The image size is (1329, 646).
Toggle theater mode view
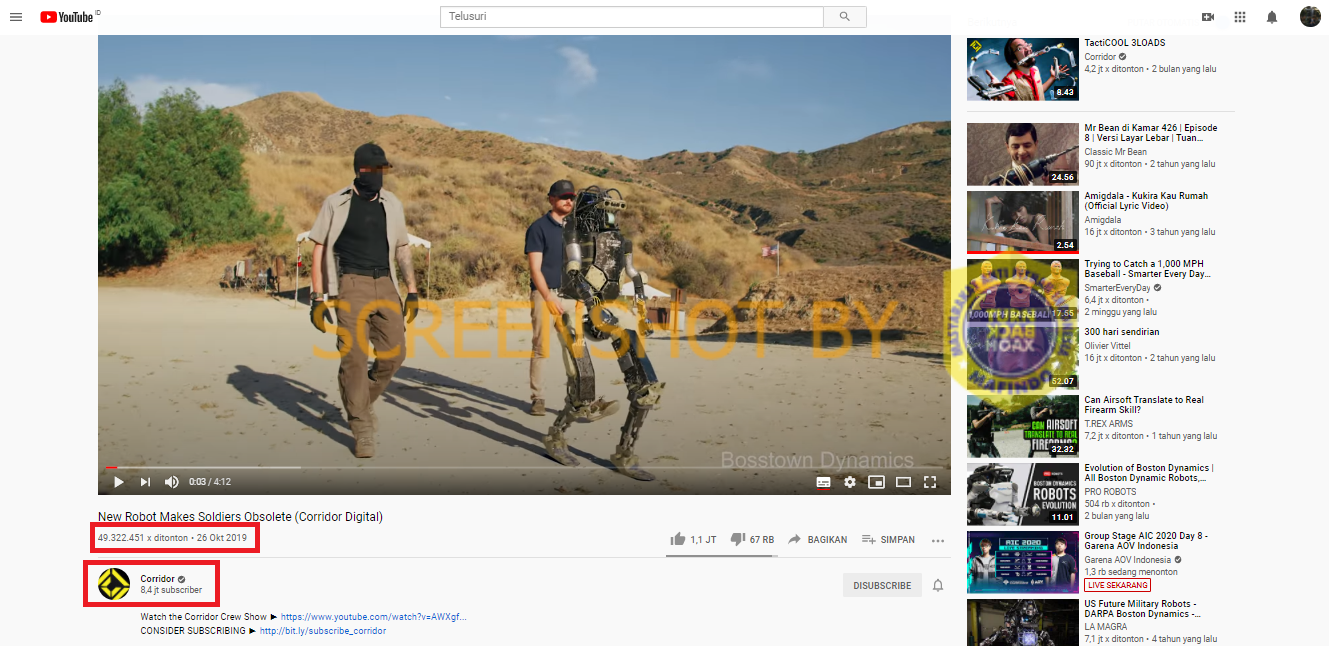pos(903,482)
